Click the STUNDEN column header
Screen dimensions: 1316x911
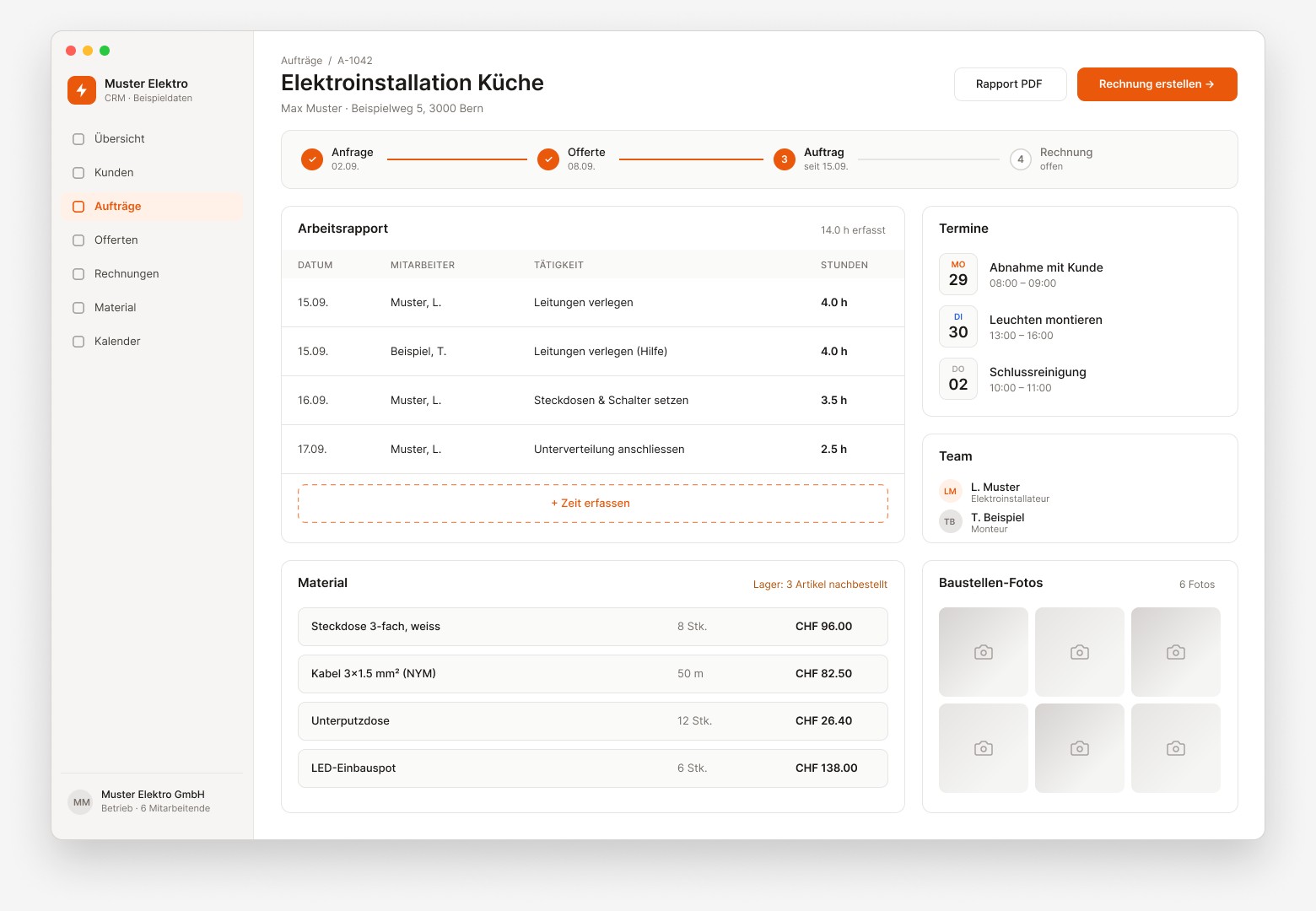point(844,265)
